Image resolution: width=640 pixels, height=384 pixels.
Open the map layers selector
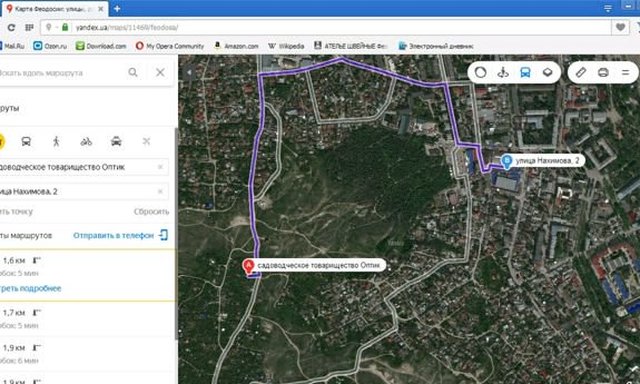(548, 73)
